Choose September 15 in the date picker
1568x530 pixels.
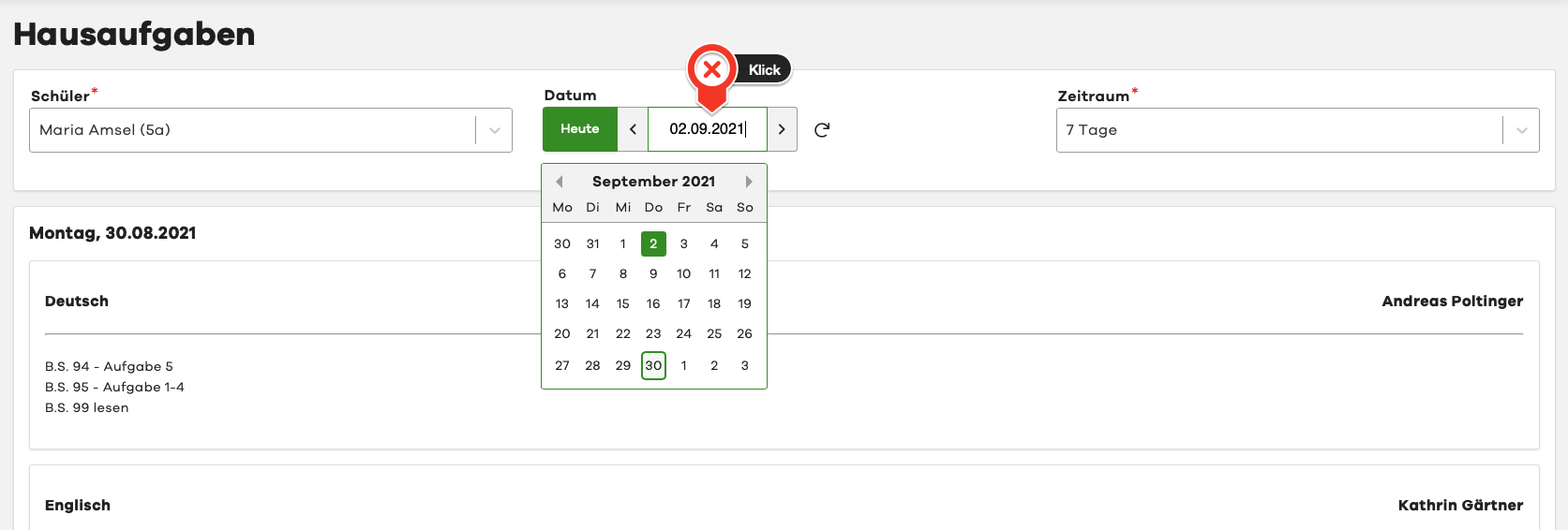(x=623, y=303)
